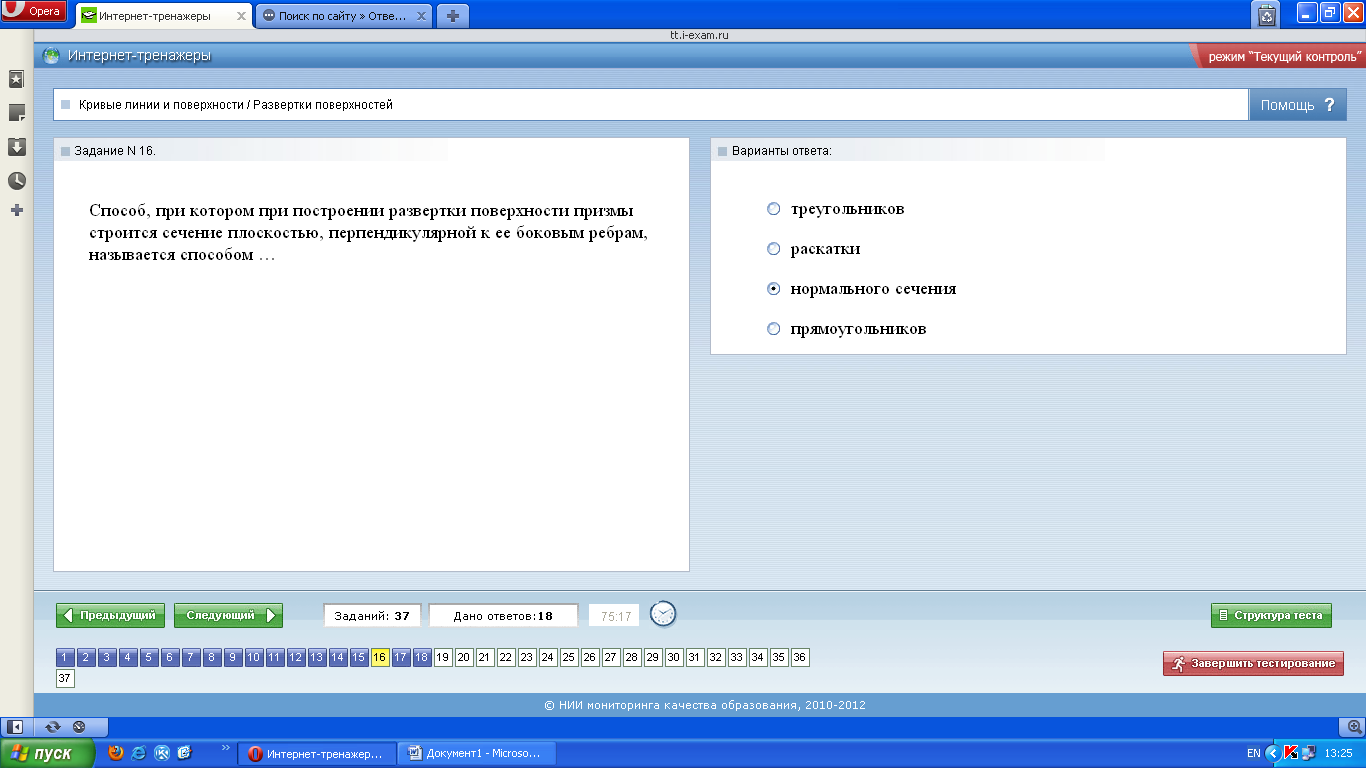The height and width of the screenshot is (768, 1366).
Task: Switch to Интернет-тренажер Opera taskbar button
Action: [316, 754]
